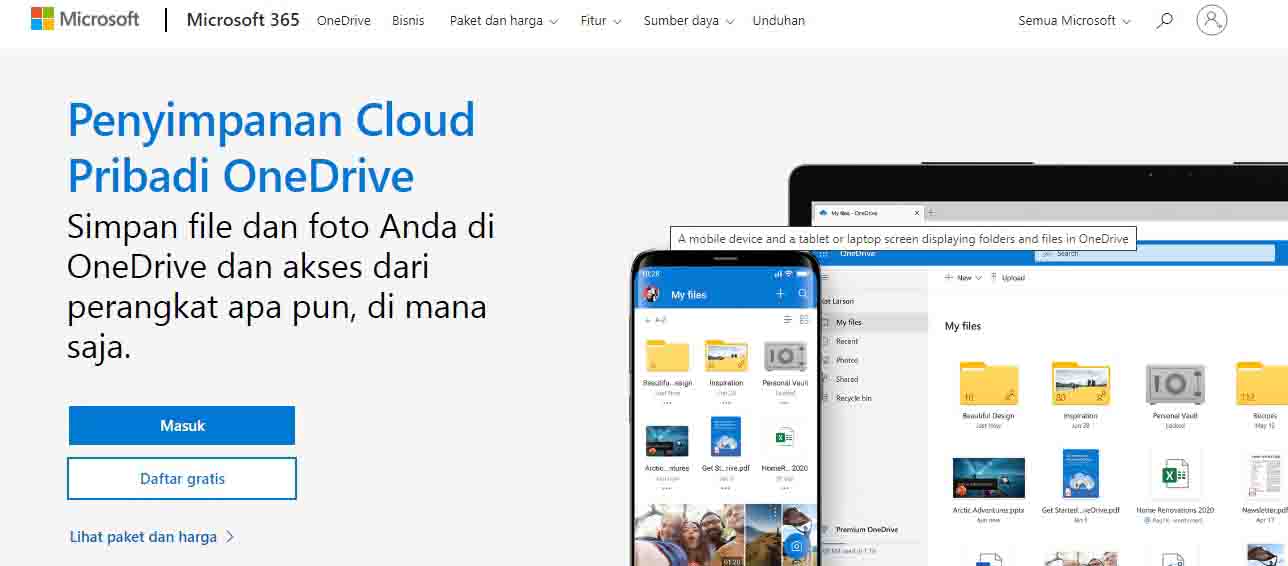Click Premium OneDrive in laptop sidebar

click(x=866, y=529)
